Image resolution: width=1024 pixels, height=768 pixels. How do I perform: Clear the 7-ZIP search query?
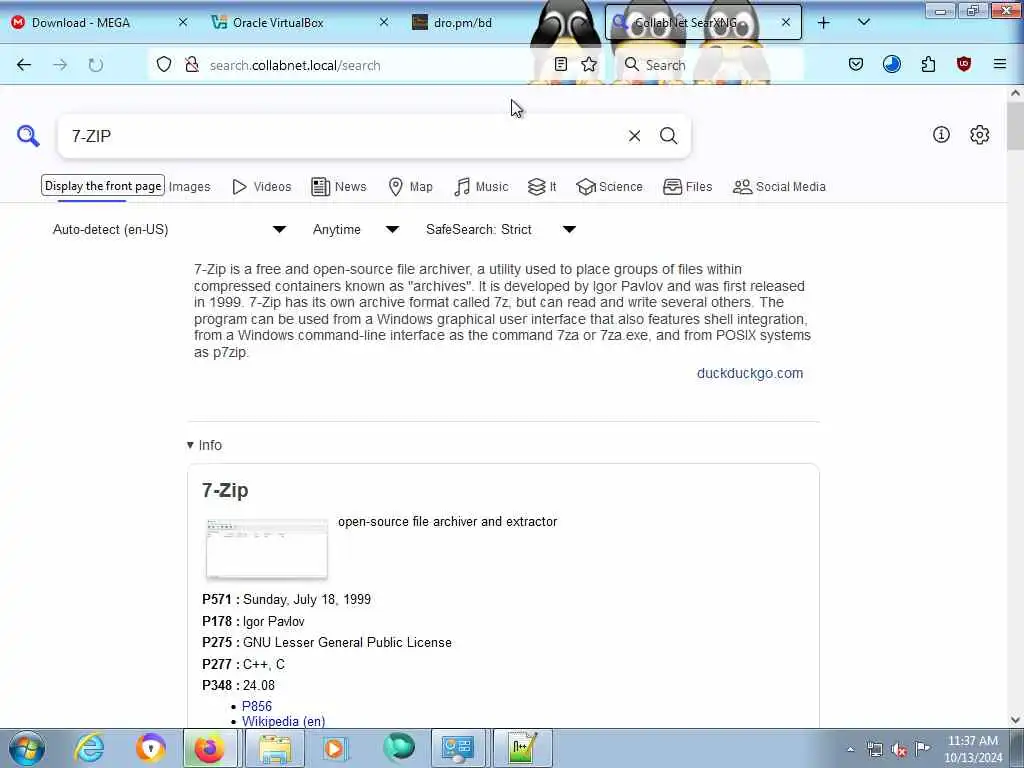(x=634, y=136)
